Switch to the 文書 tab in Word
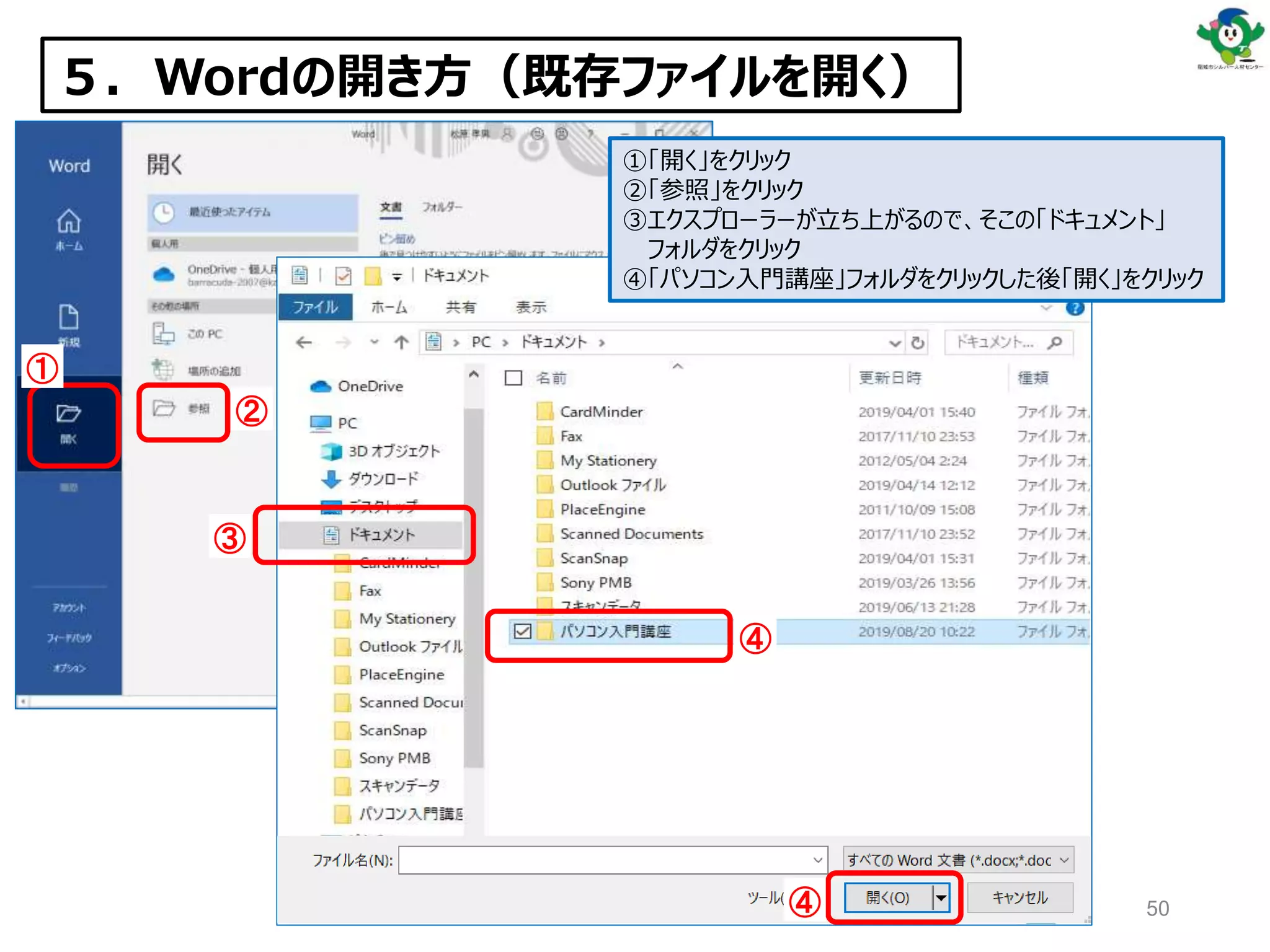Image resolution: width=1270 pixels, height=952 pixels. click(x=391, y=207)
